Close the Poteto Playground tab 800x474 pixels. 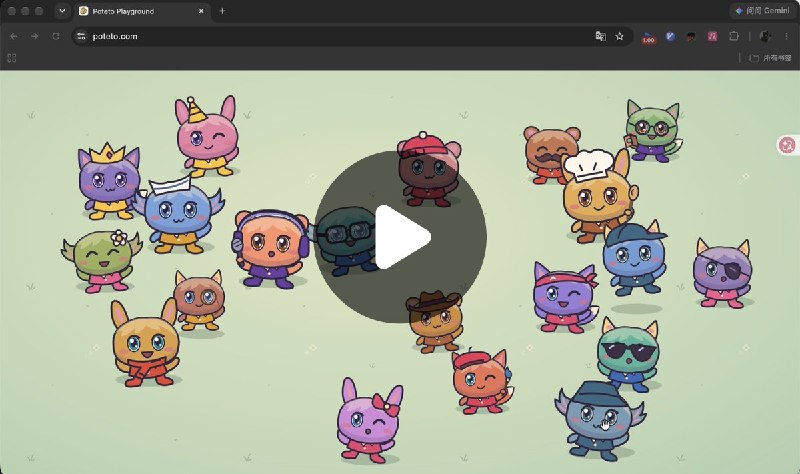click(x=201, y=11)
